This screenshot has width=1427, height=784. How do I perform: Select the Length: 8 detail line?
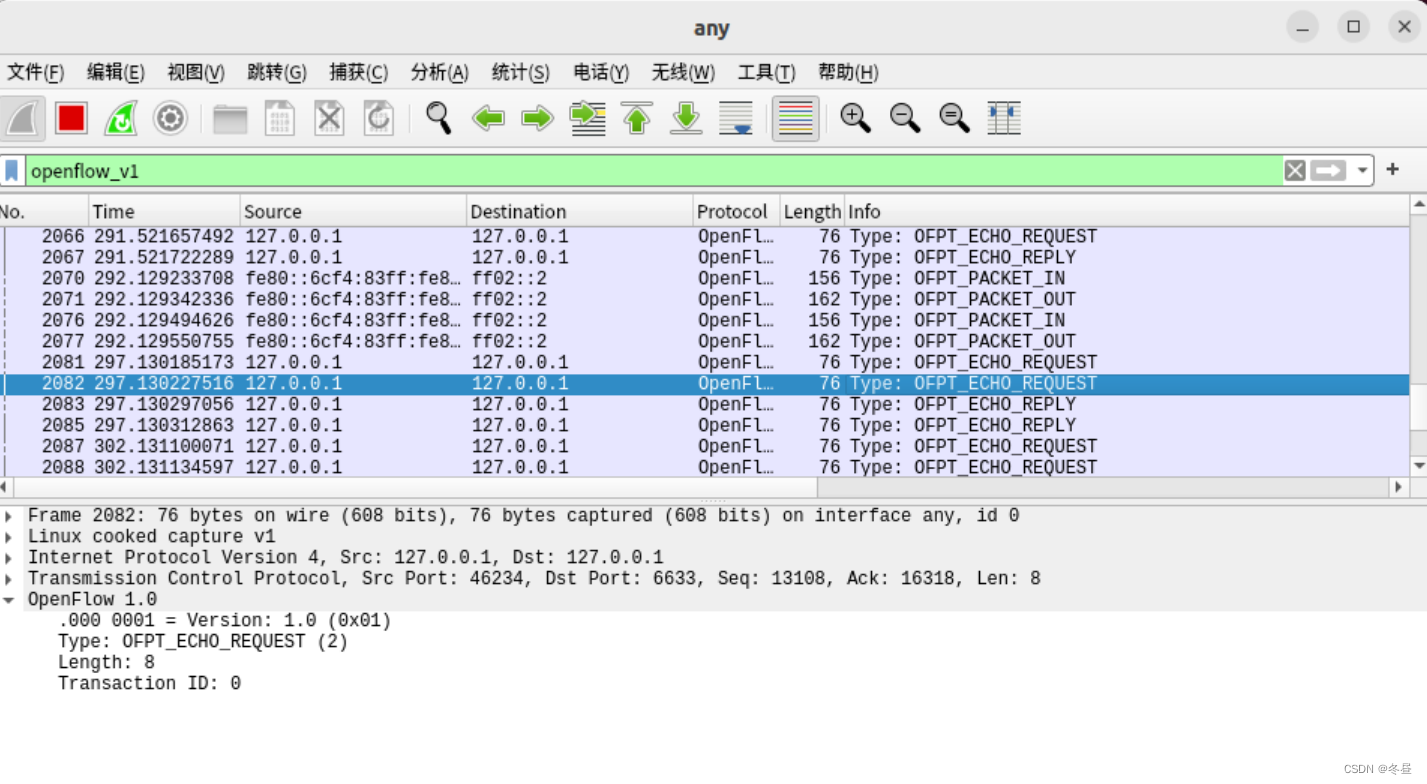[x=106, y=663]
